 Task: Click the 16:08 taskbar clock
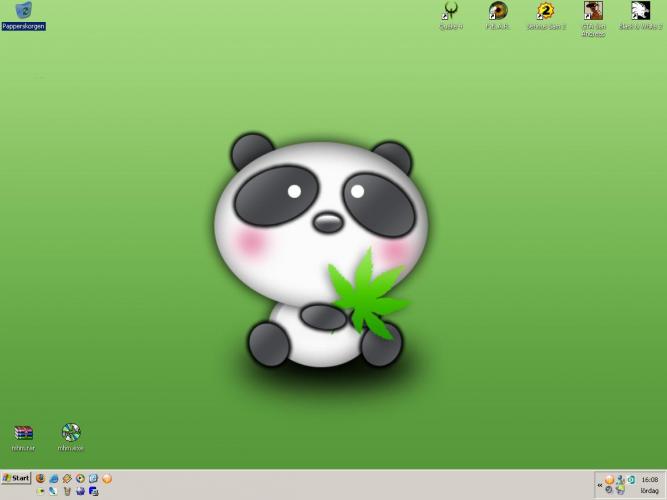[x=650, y=480]
